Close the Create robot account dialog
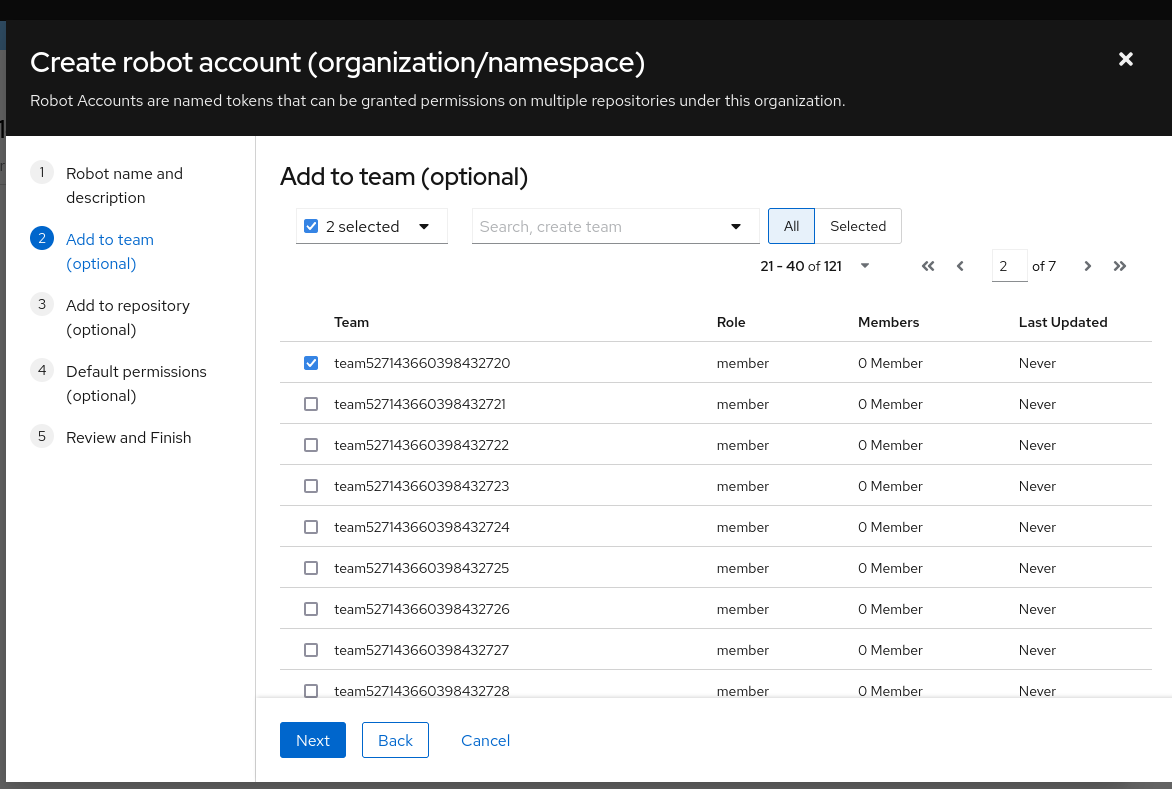The image size is (1172, 789). click(1125, 59)
